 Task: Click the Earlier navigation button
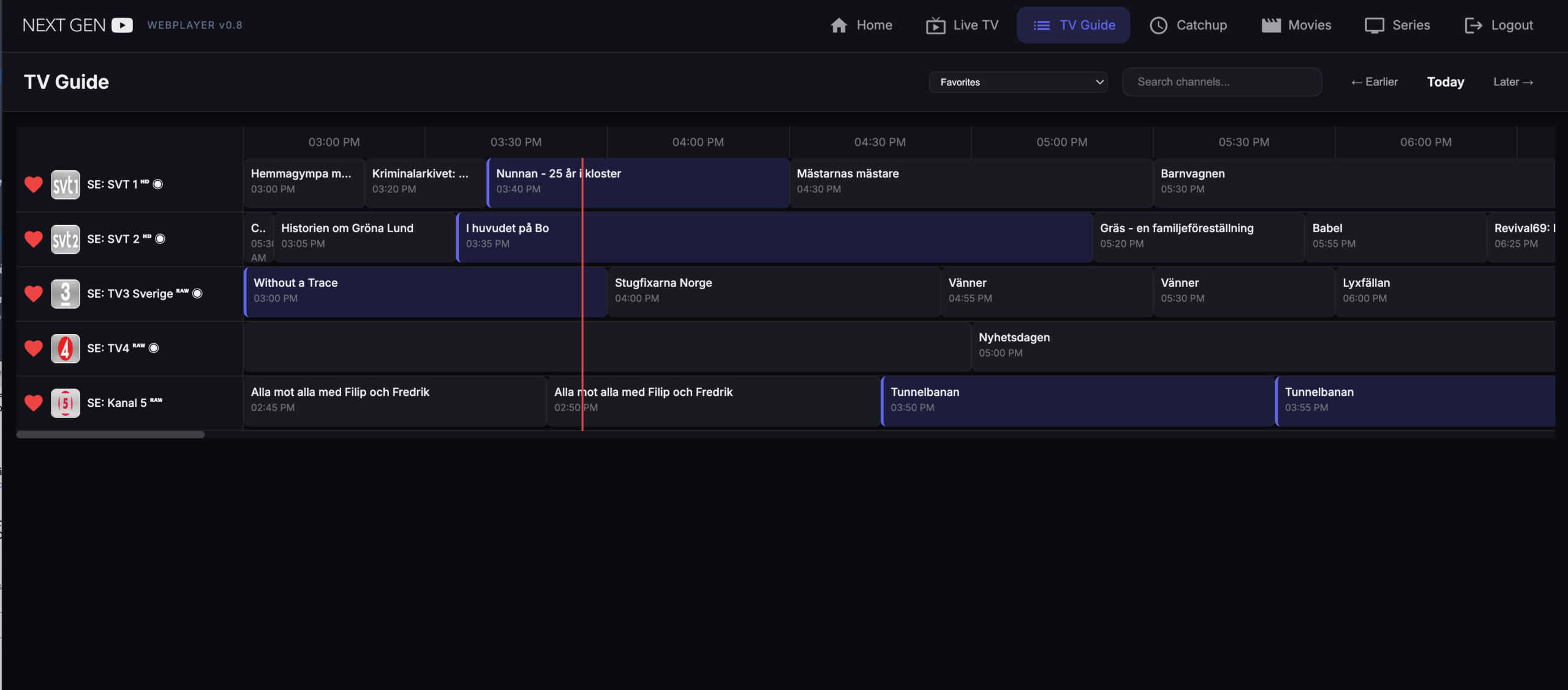(x=1374, y=82)
